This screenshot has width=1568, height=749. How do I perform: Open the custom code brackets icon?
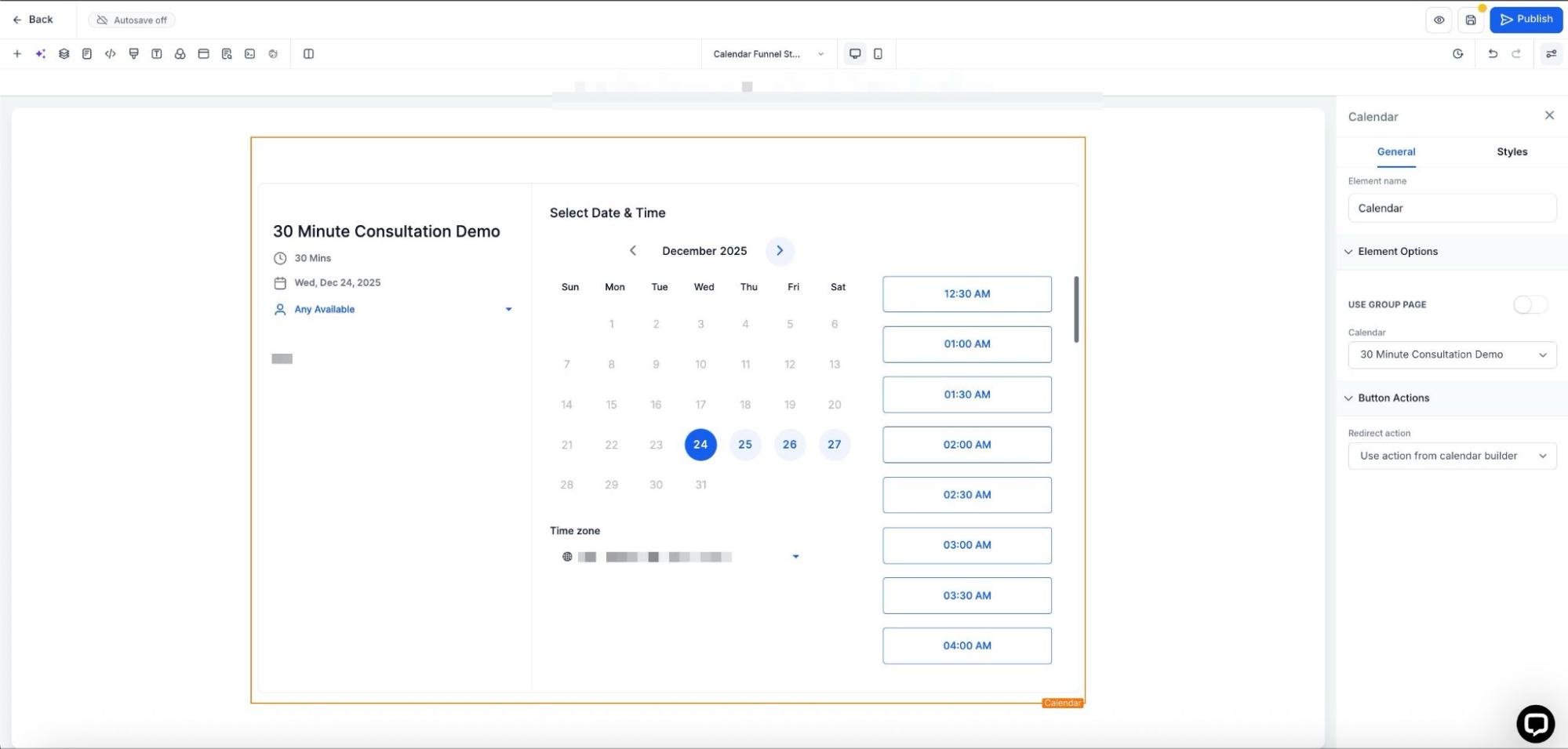tap(111, 54)
